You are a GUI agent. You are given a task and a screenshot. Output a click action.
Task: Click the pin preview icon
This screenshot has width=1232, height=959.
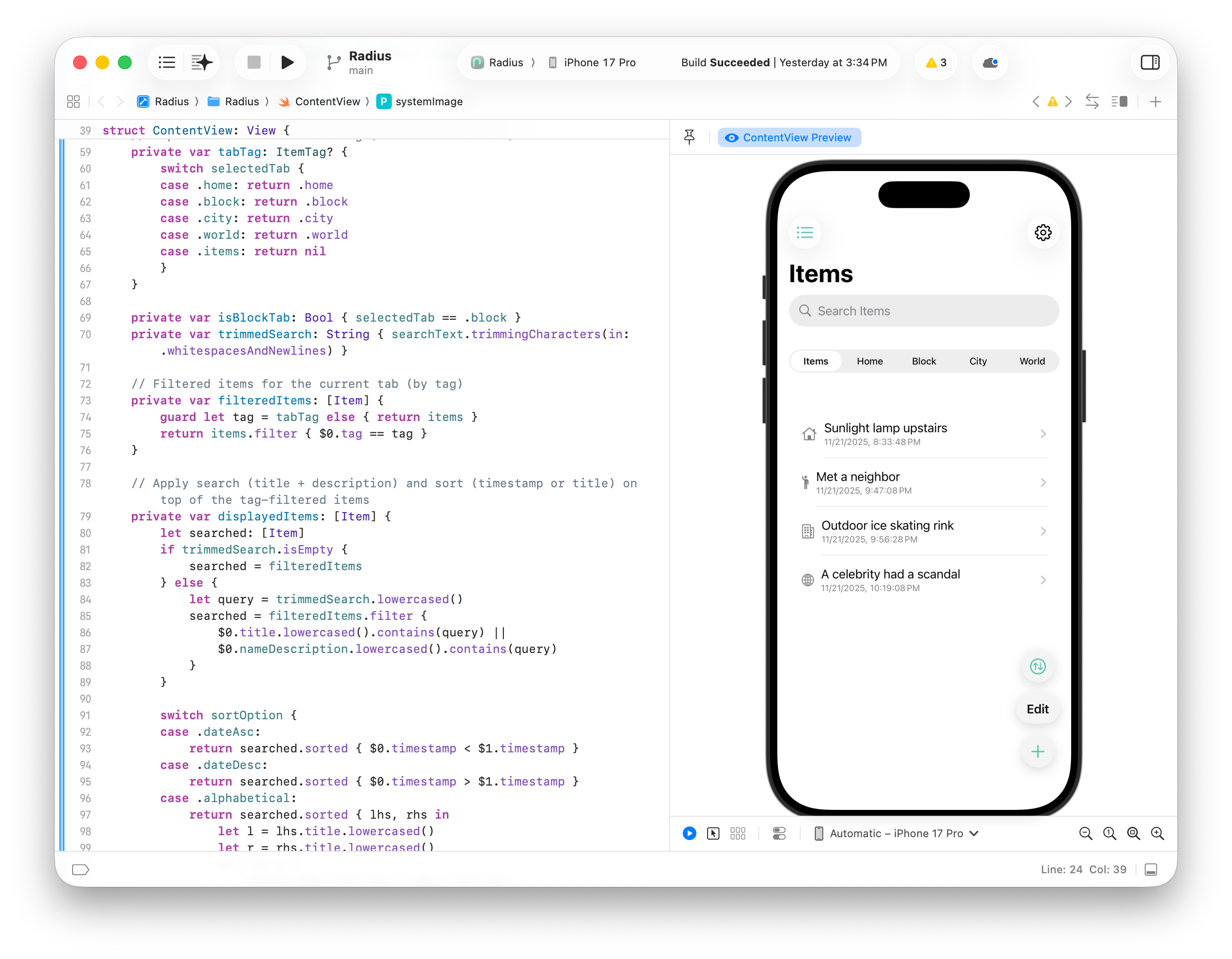(689, 137)
